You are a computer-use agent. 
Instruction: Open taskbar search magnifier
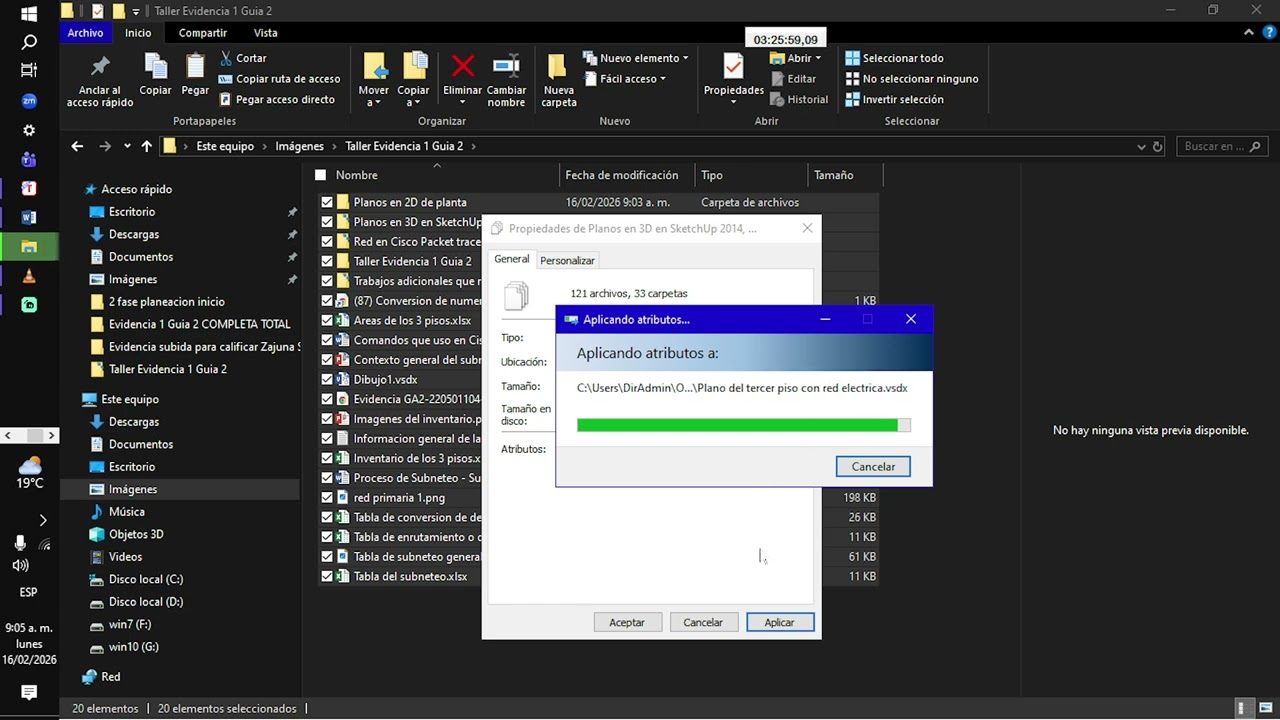pos(29,42)
